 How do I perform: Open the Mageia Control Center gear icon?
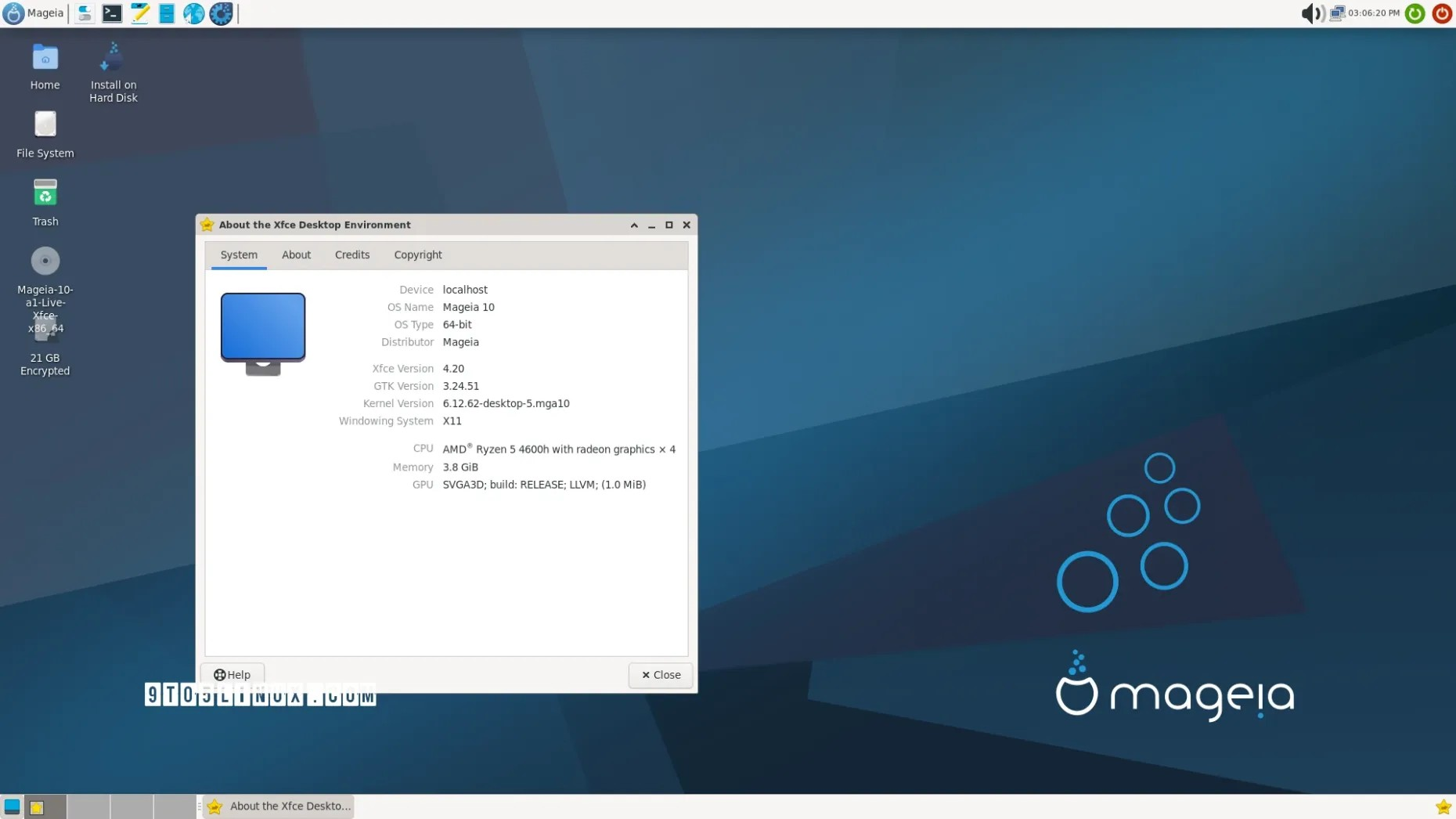(221, 13)
